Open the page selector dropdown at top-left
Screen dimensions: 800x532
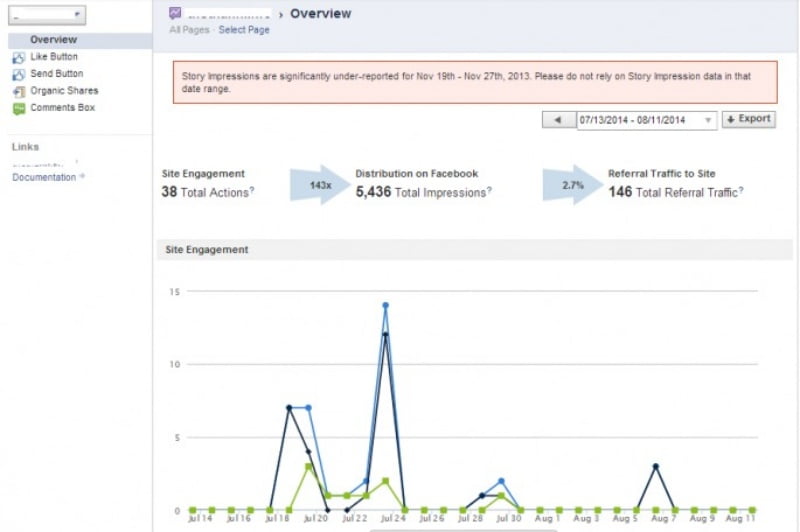[x=47, y=15]
